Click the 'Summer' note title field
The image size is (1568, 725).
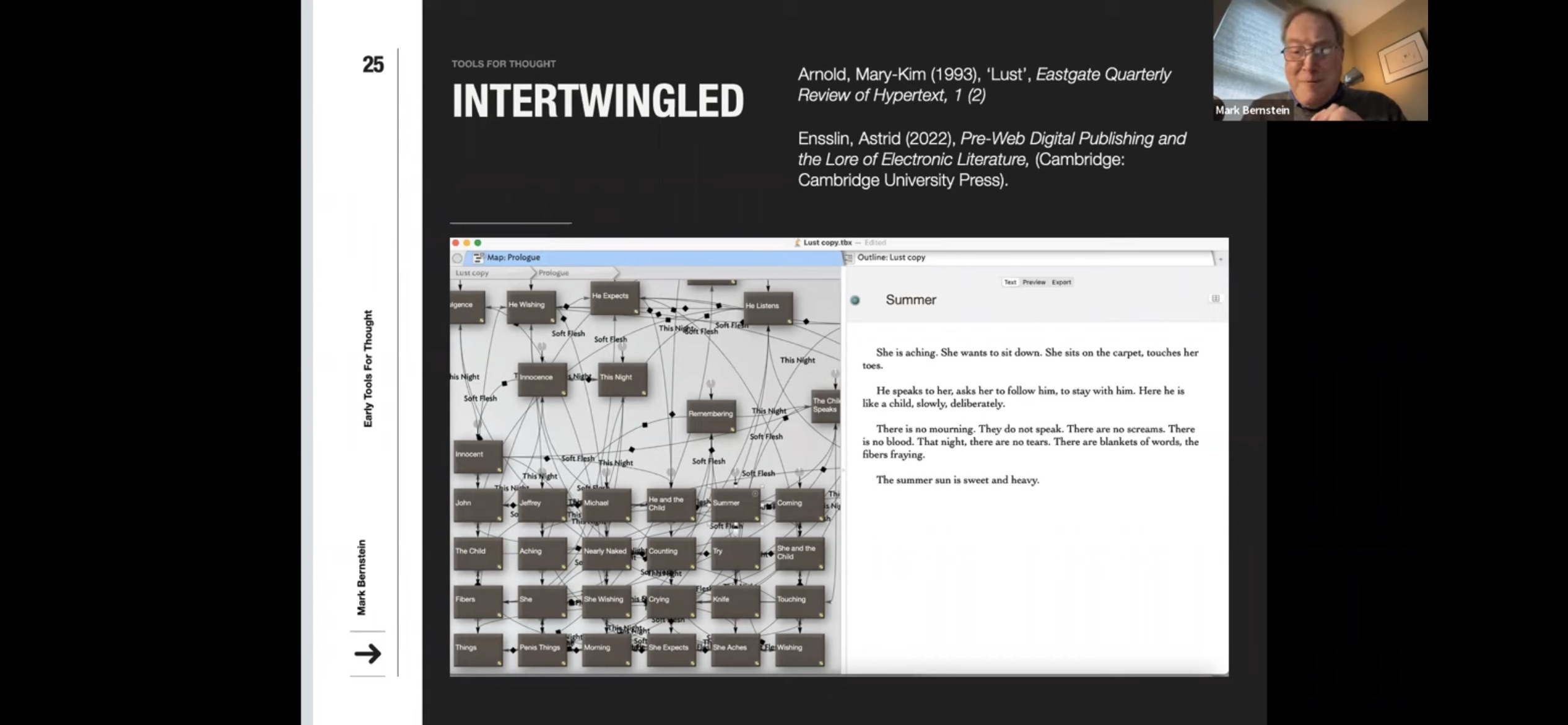tap(910, 300)
